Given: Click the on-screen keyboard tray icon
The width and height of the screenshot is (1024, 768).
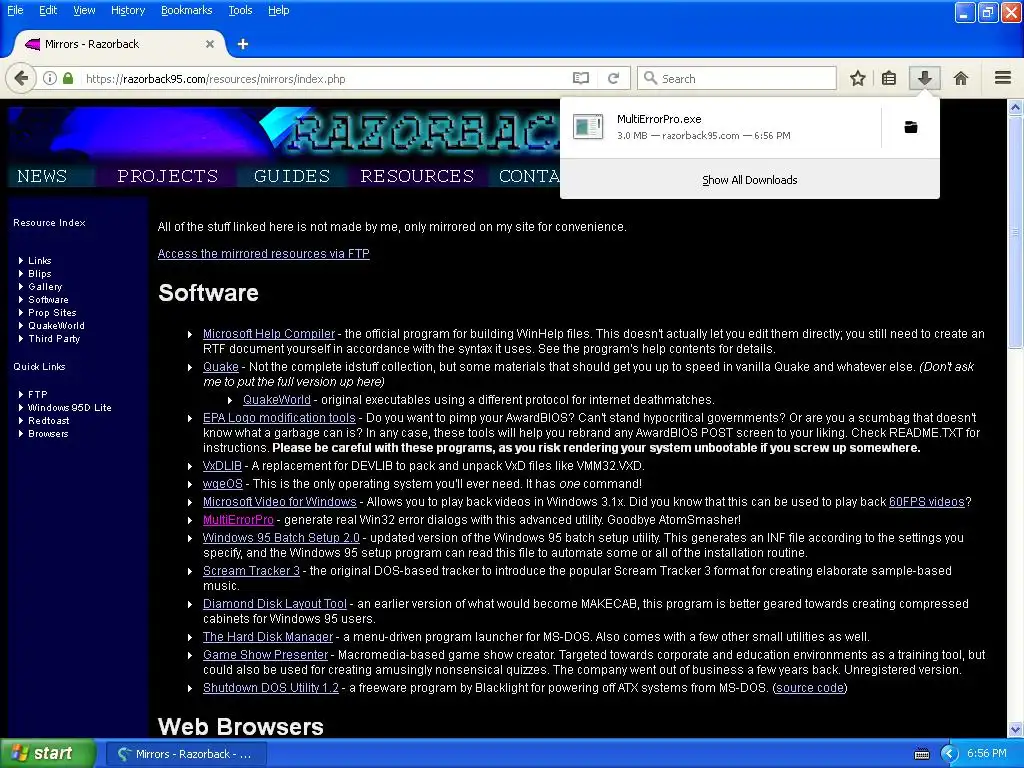Looking at the screenshot, I should pyautogui.click(x=921, y=754).
